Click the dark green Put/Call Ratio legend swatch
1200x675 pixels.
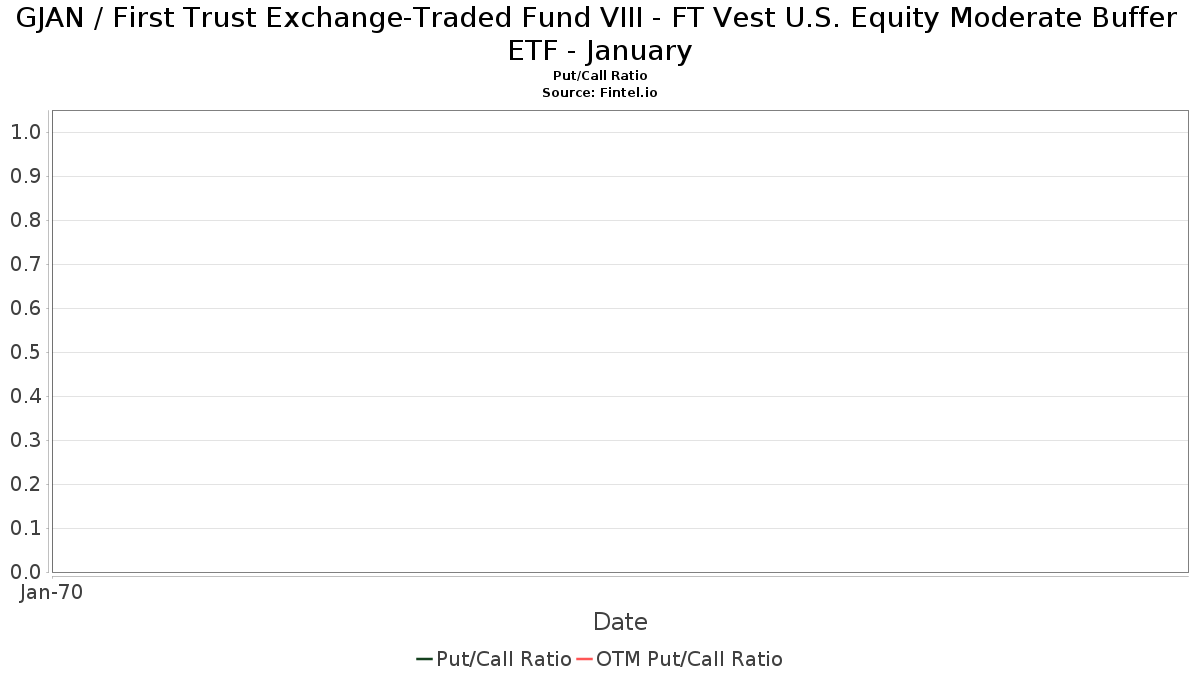425,659
